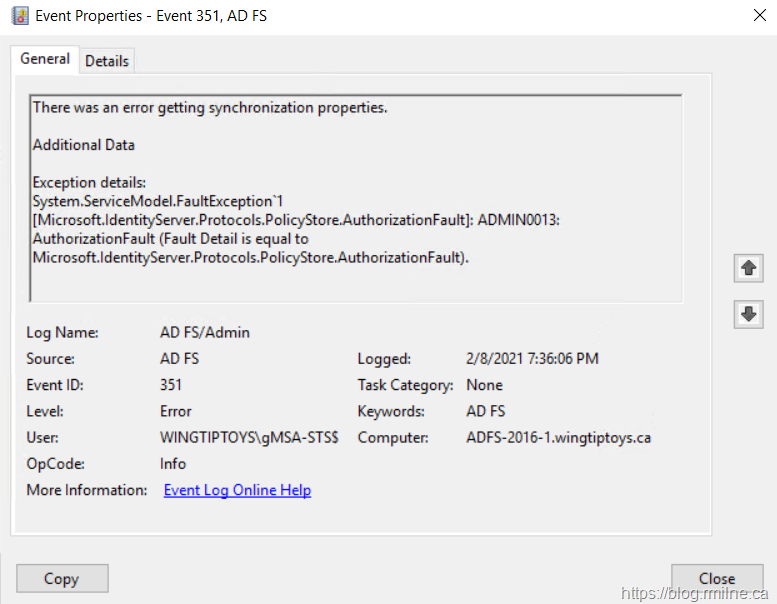Click the Computer value ADFS-2016-1.wingtiptoys.ca
The height and width of the screenshot is (604, 777).
point(558,438)
